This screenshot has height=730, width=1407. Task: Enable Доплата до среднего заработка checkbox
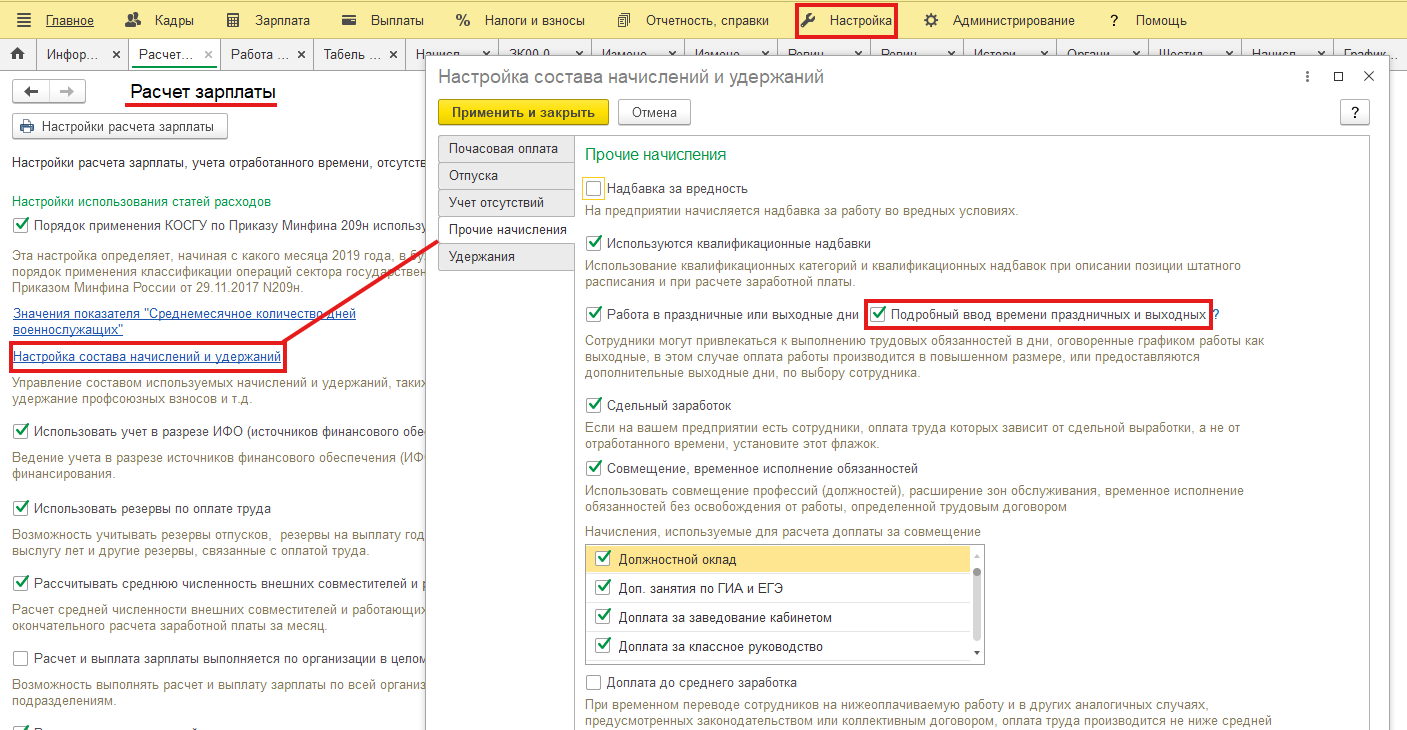[x=595, y=683]
